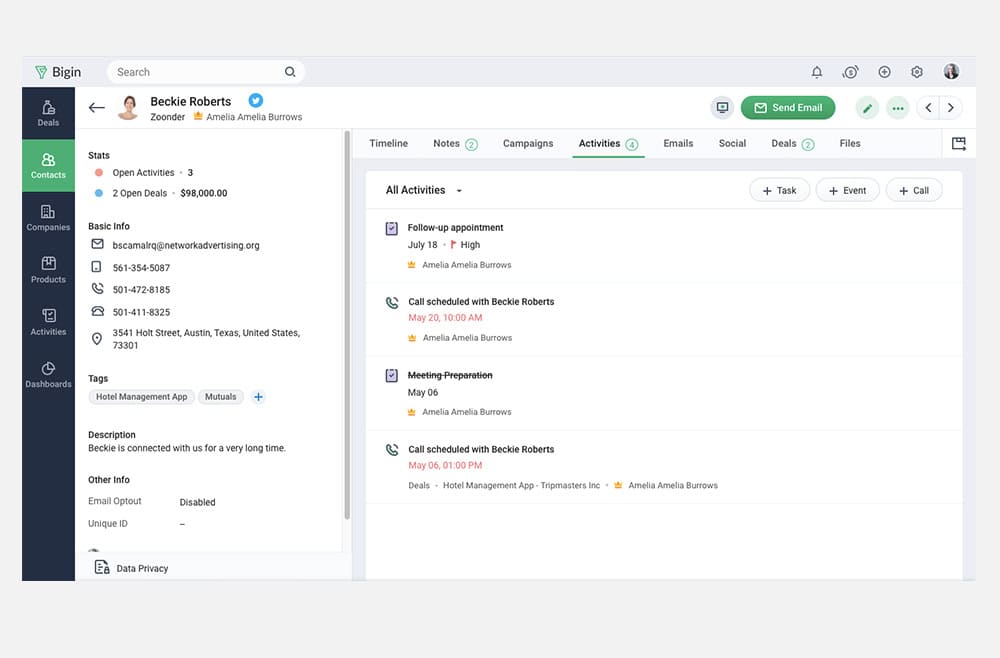Open the Dashboards section in sidebar
Viewport: 1000px width, 658px height.
click(48, 375)
